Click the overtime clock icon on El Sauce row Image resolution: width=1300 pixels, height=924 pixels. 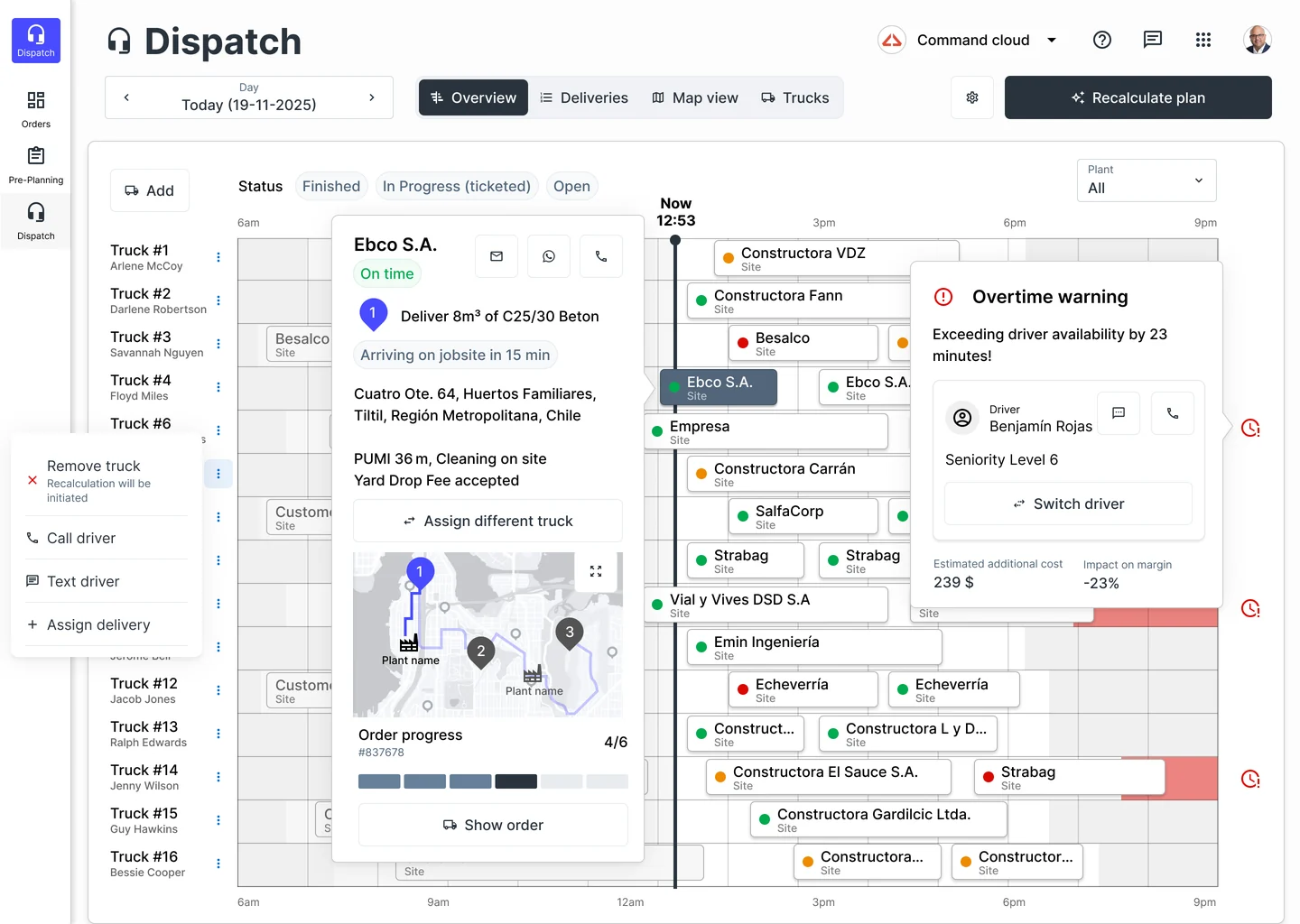click(1250, 779)
